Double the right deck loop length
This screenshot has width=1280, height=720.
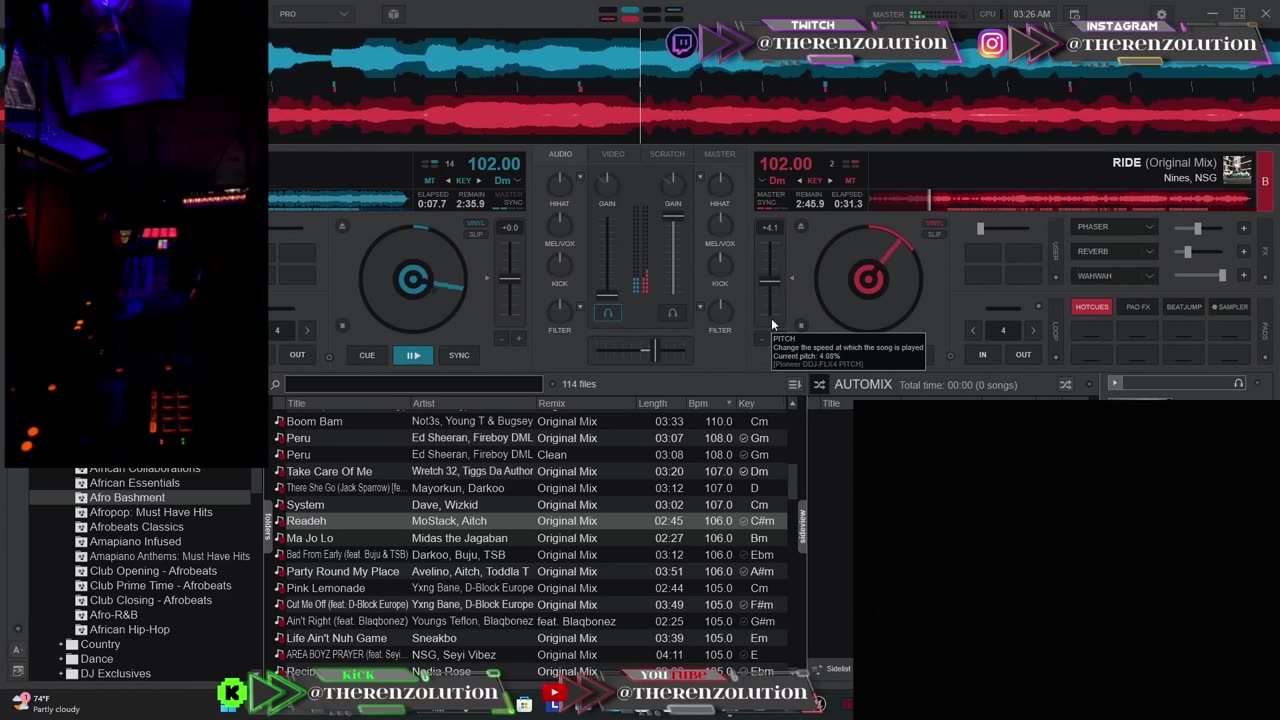(x=1033, y=330)
